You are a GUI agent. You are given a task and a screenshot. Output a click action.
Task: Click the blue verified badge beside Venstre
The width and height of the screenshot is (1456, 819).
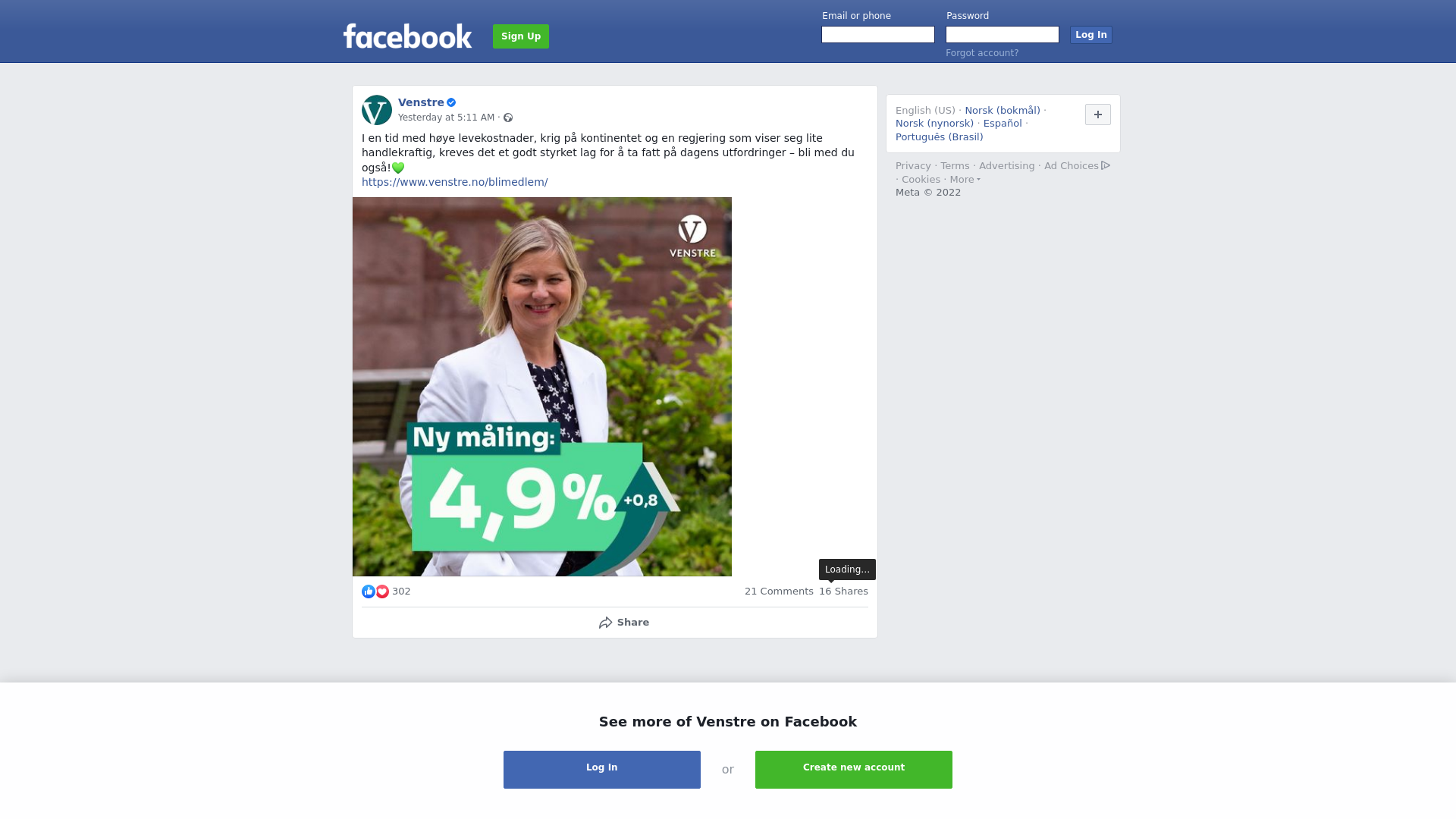coord(451,102)
